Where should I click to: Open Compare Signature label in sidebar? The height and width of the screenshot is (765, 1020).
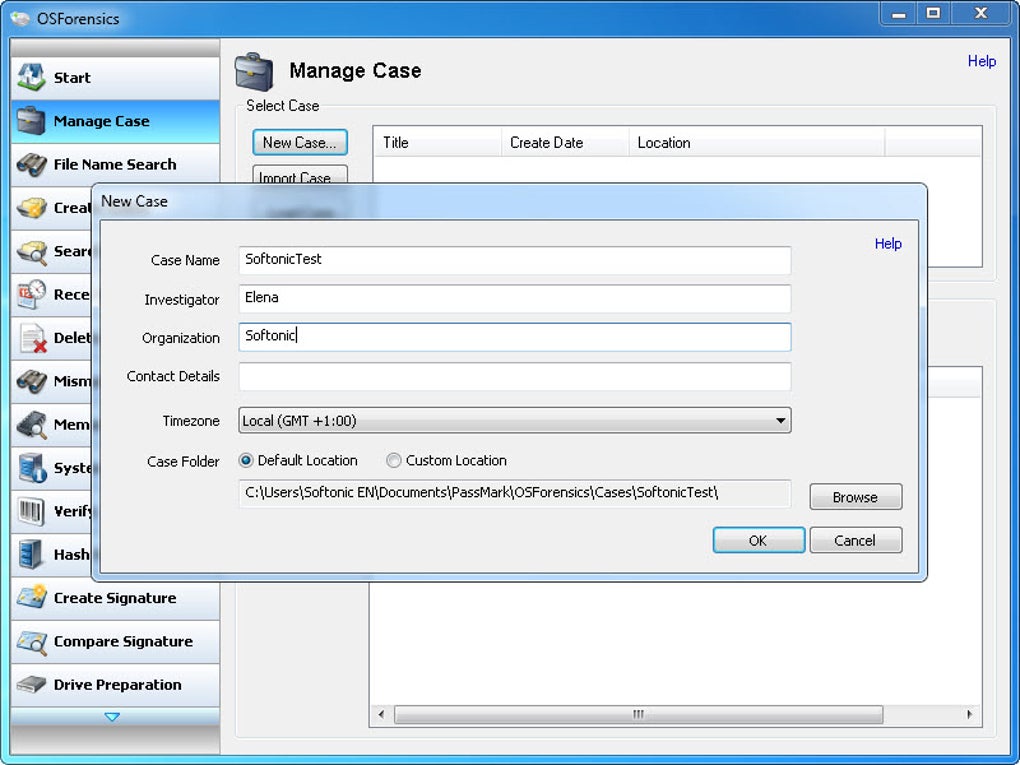coord(124,641)
